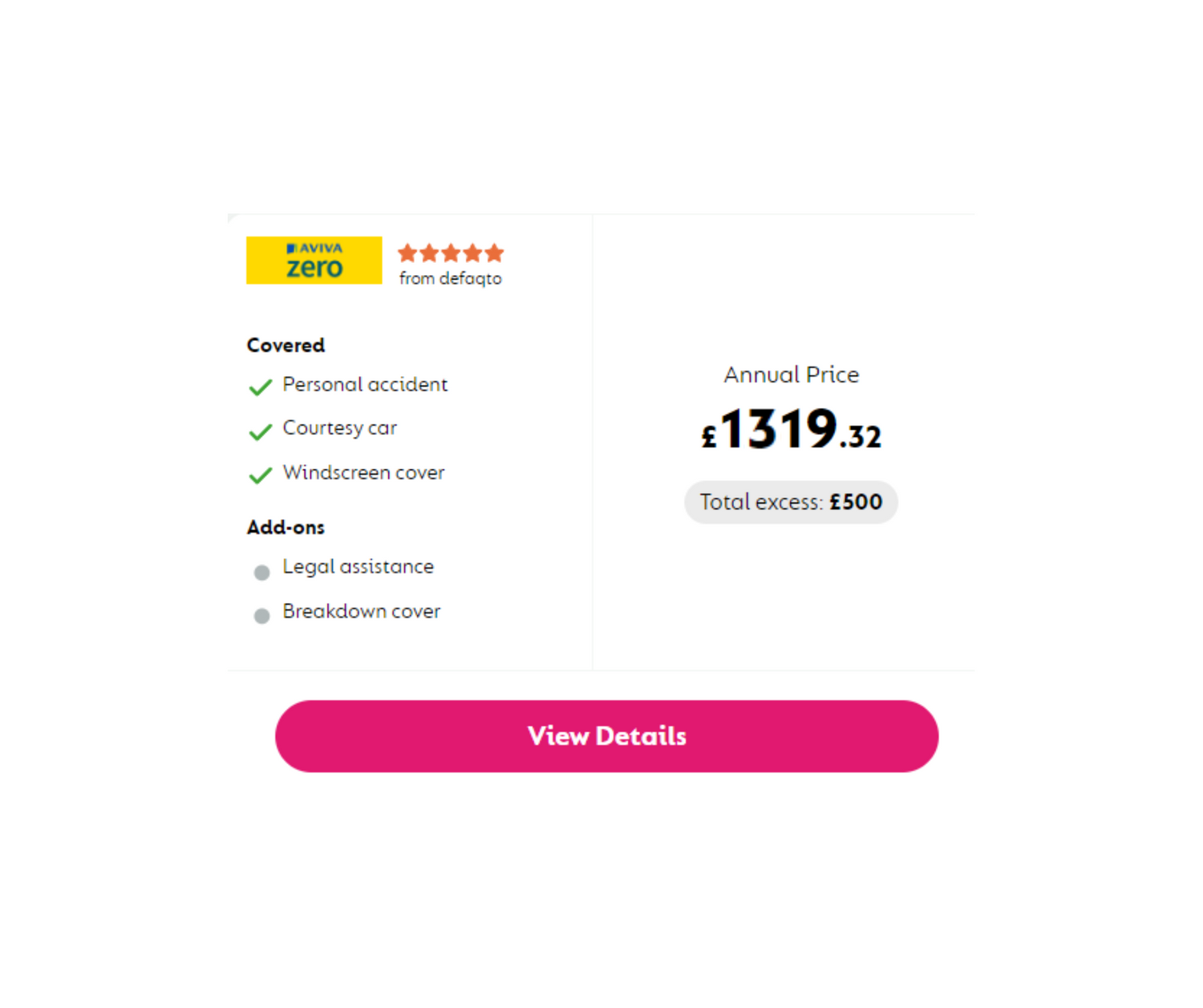Click the green check beside Windscreen cover

(x=260, y=476)
